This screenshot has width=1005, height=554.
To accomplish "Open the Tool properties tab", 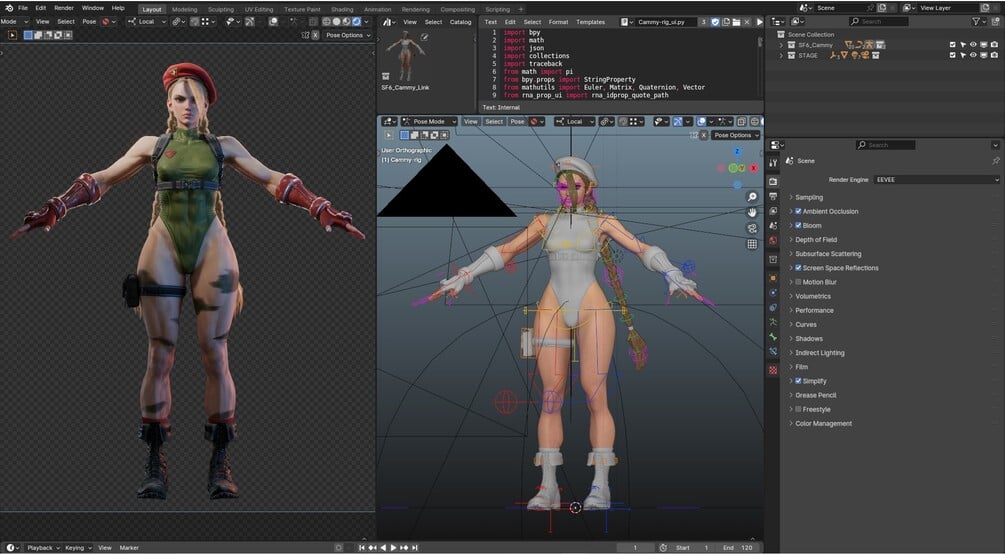I will coord(773,163).
